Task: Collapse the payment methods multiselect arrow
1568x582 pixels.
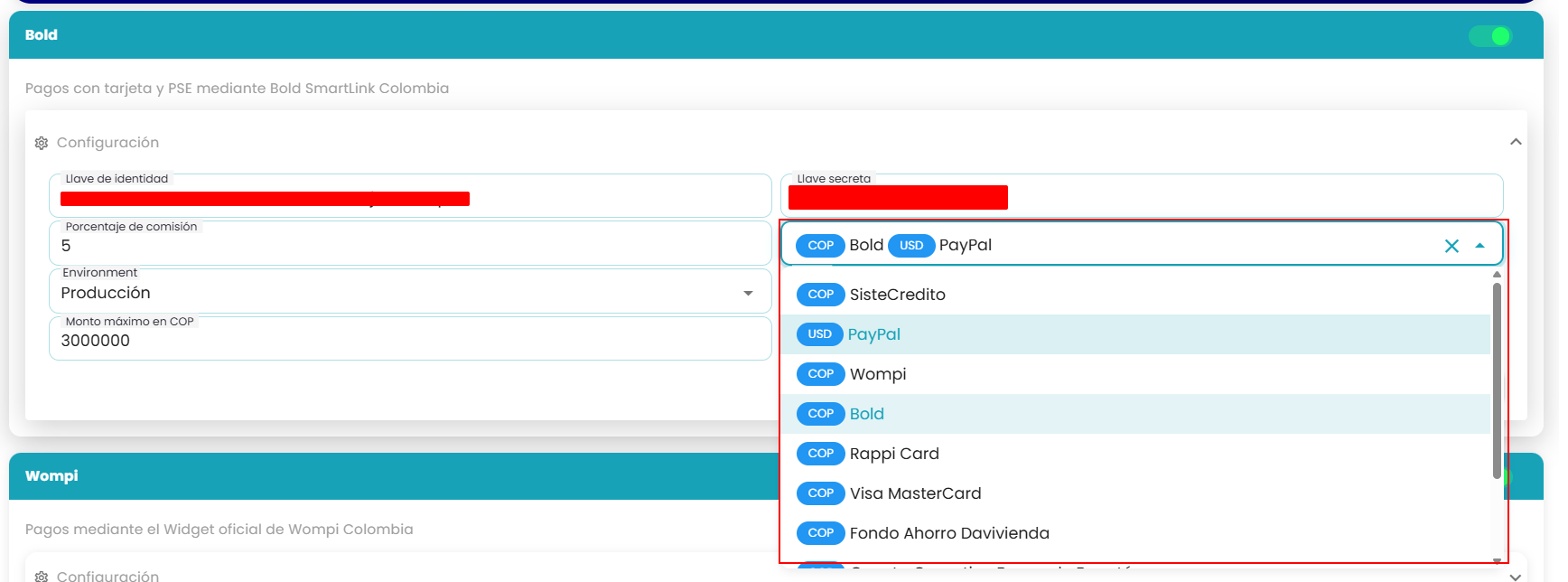Action: [x=1479, y=246]
